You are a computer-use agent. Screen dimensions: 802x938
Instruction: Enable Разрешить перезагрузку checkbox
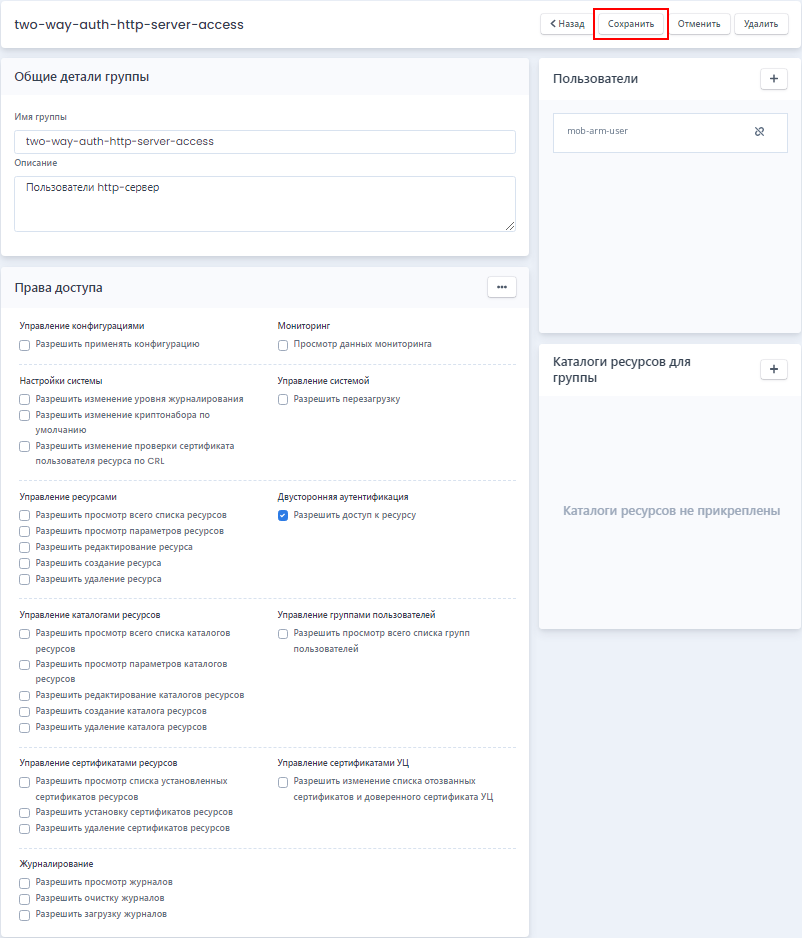tap(283, 400)
